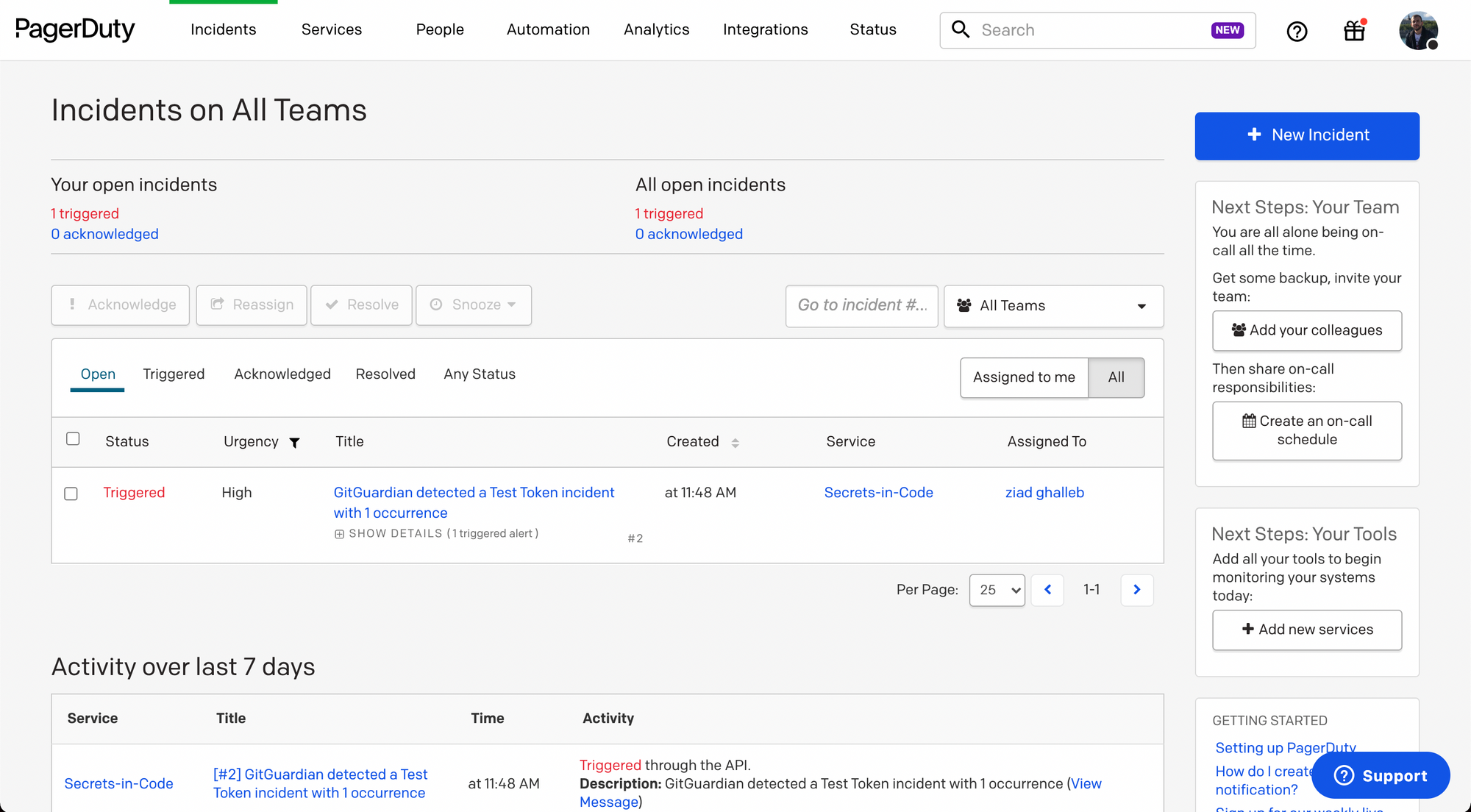Go to next page arrow
This screenshot has height=812, width=1471.
pyautogui.click(x=1137, y=590)
